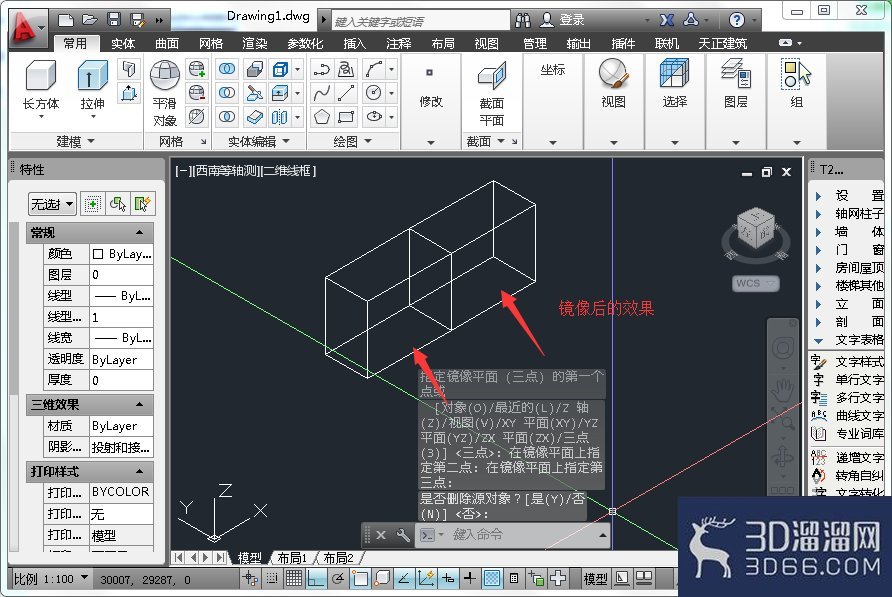Click the solid union icon in 实体编辑
The image size is (892, 597).
click(227, 69)
